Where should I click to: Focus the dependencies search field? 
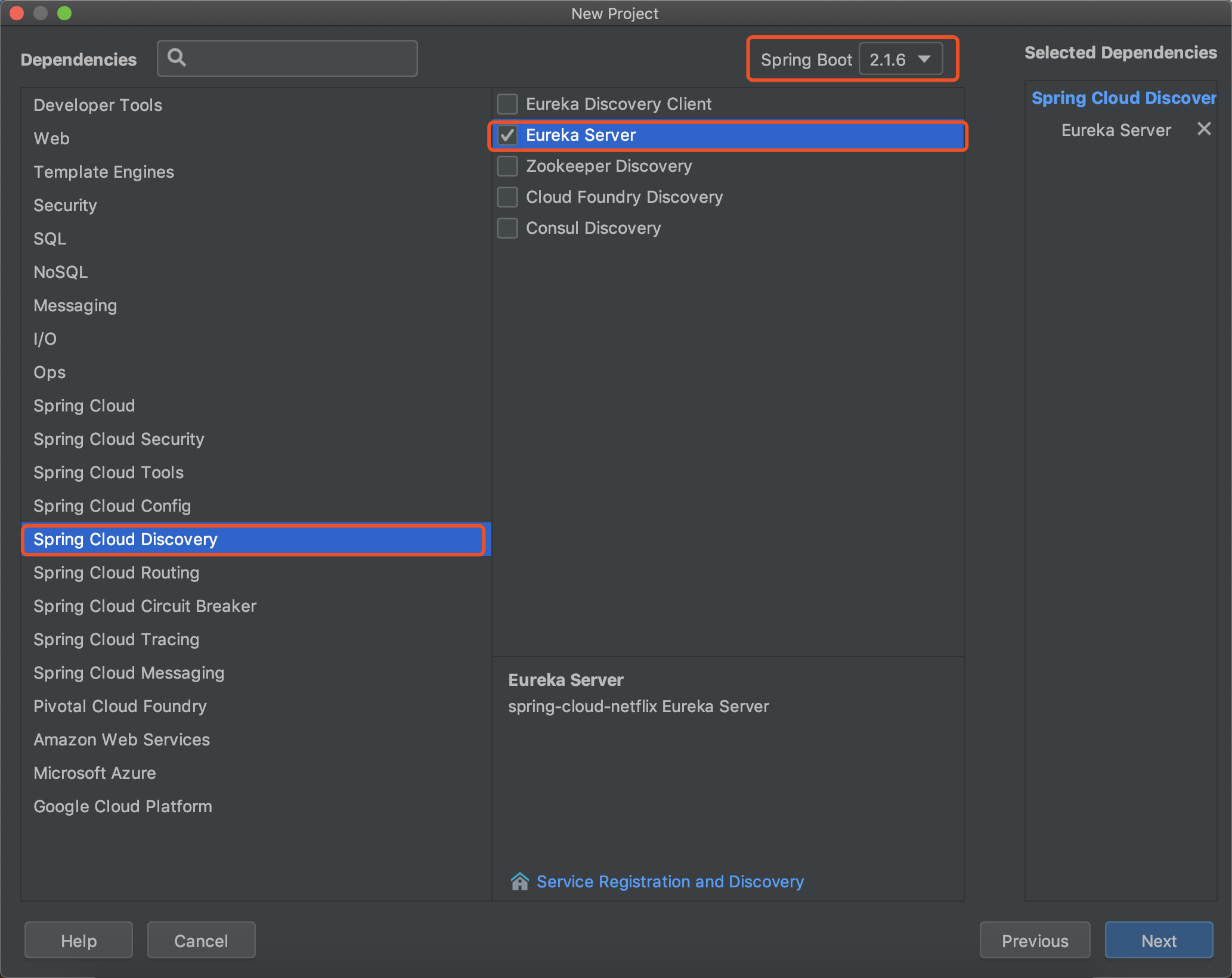point(287,58)
